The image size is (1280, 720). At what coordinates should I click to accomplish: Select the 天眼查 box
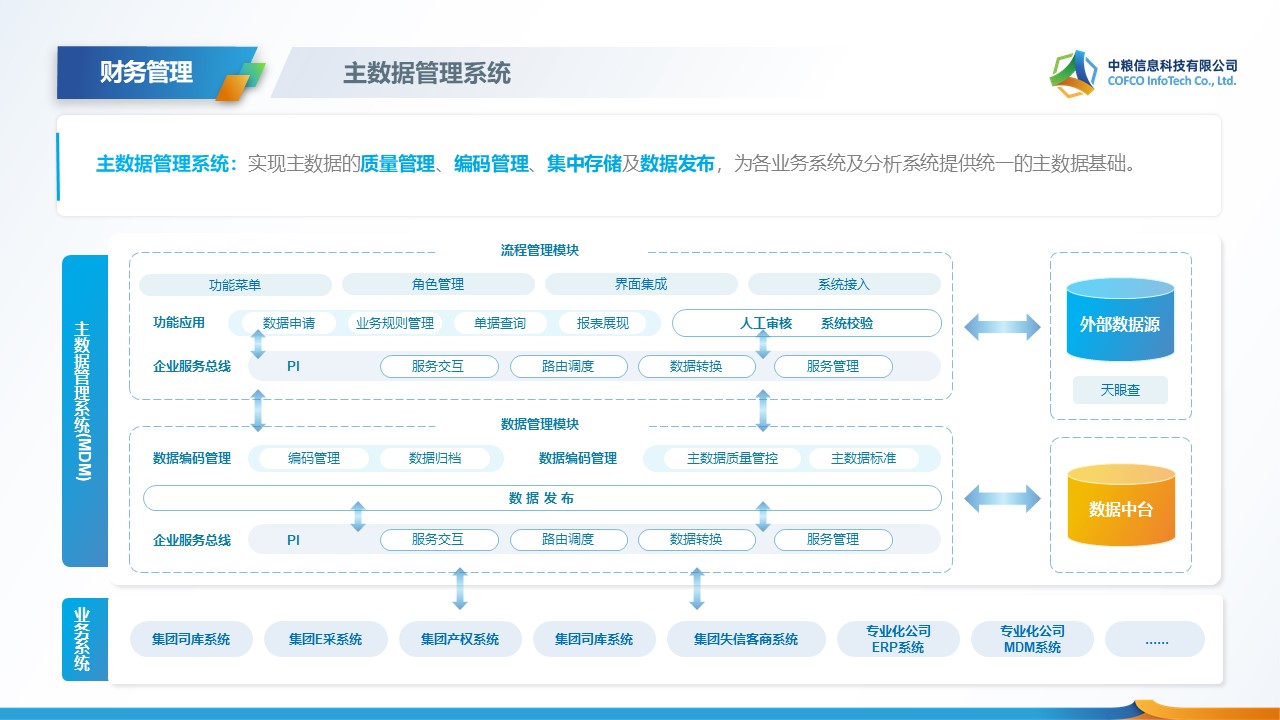pyautogui.click(x=1120, y=390)
